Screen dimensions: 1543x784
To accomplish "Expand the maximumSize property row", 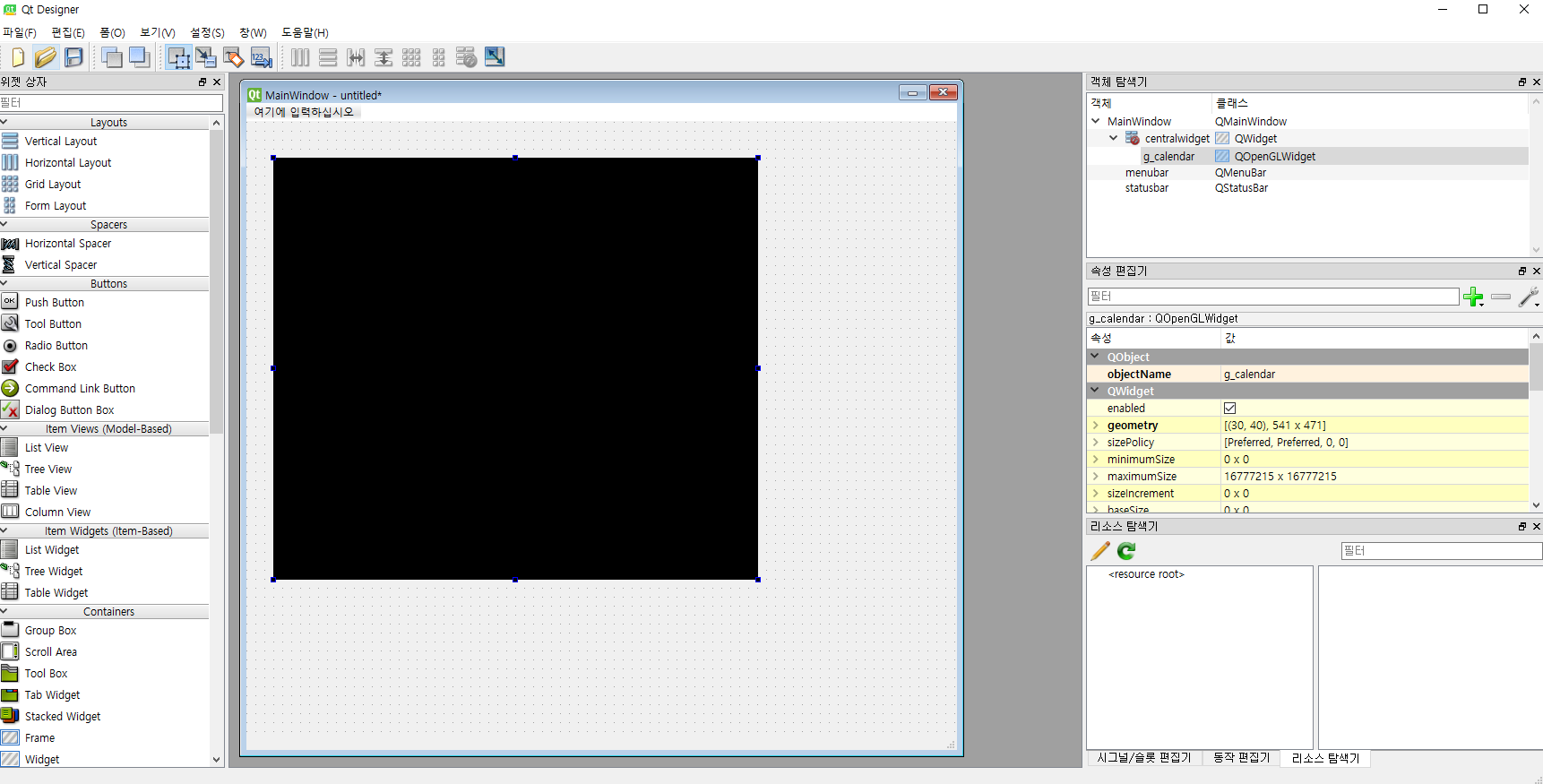I will 1095,477.
